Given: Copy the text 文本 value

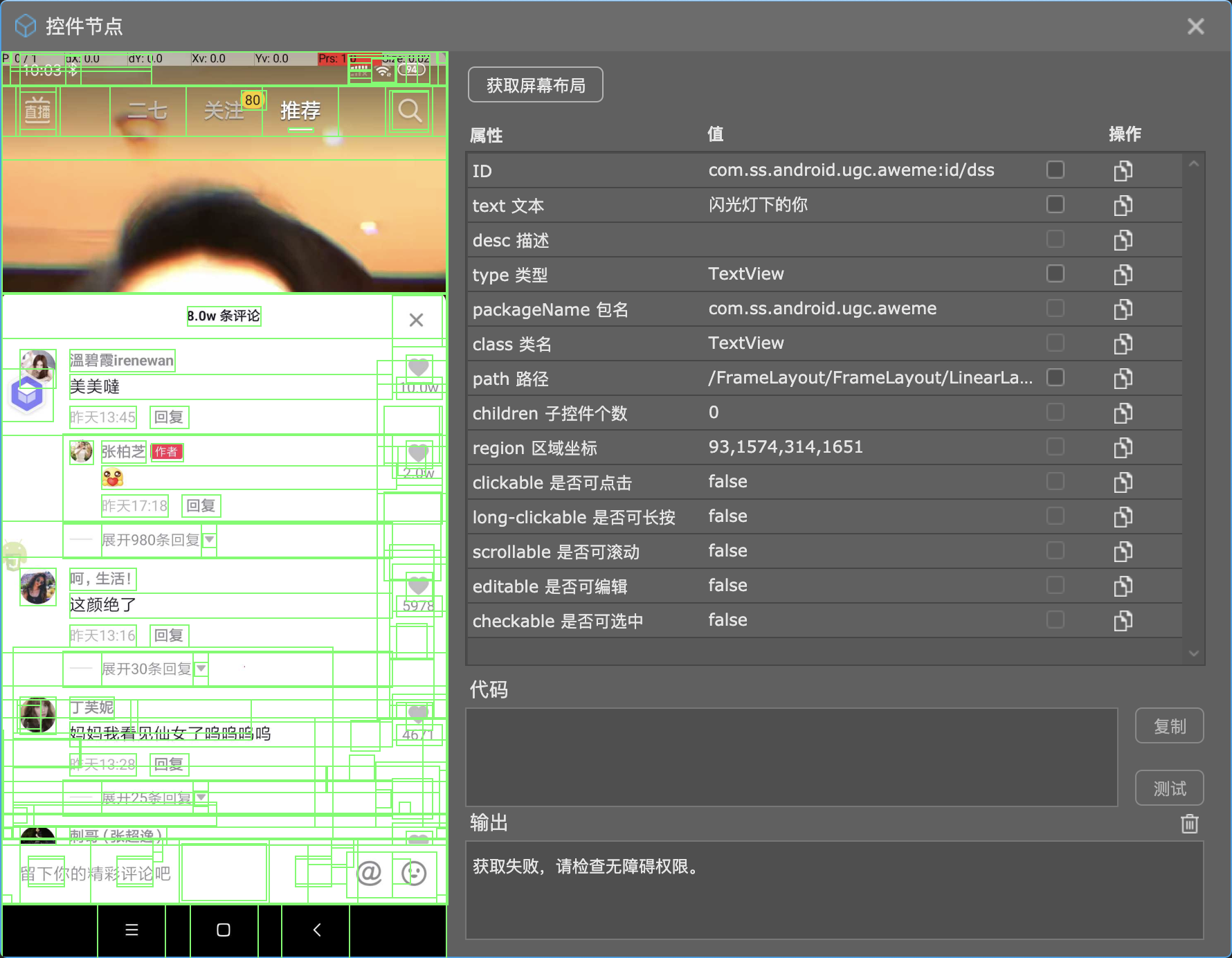Looking at the screenshot, I should coord(1123,205).
